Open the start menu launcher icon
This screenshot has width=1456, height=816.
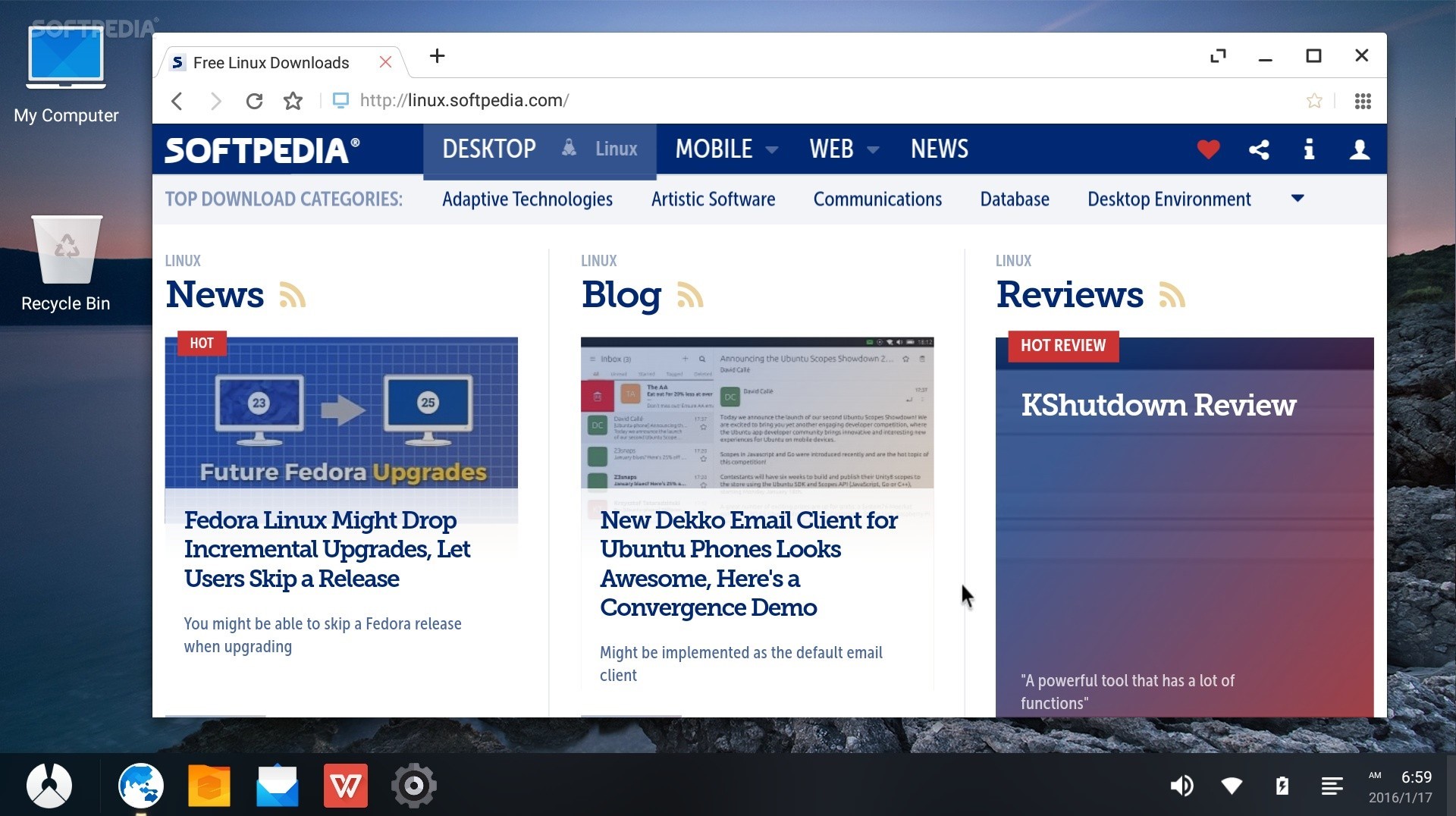(x=49, y=785)
